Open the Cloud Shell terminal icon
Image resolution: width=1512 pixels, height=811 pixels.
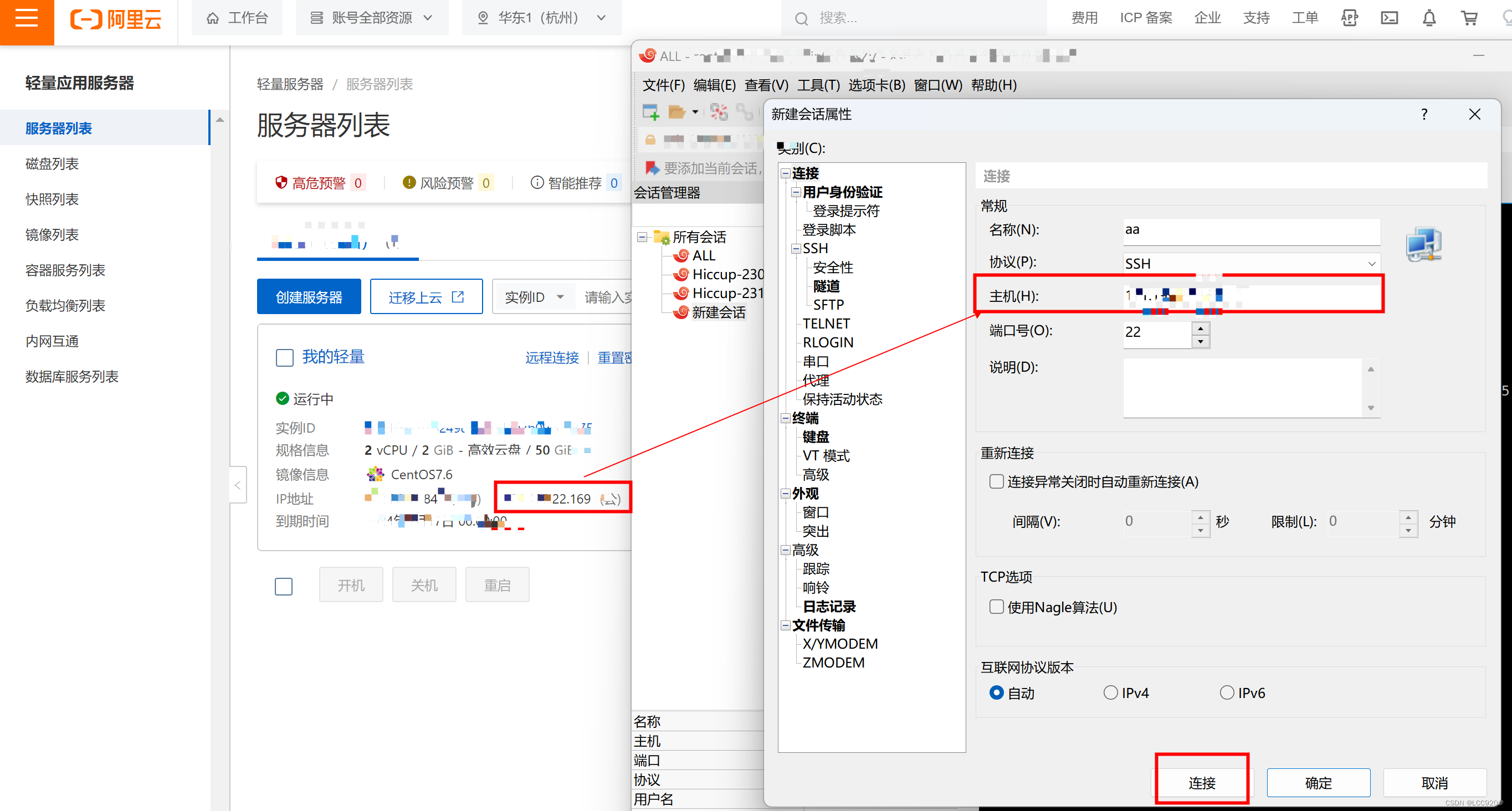[1389, 19]
